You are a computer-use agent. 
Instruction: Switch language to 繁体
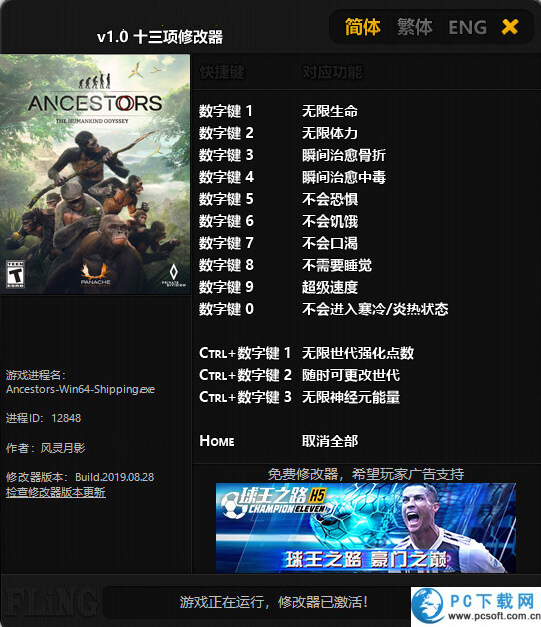[x=415, y=27]
